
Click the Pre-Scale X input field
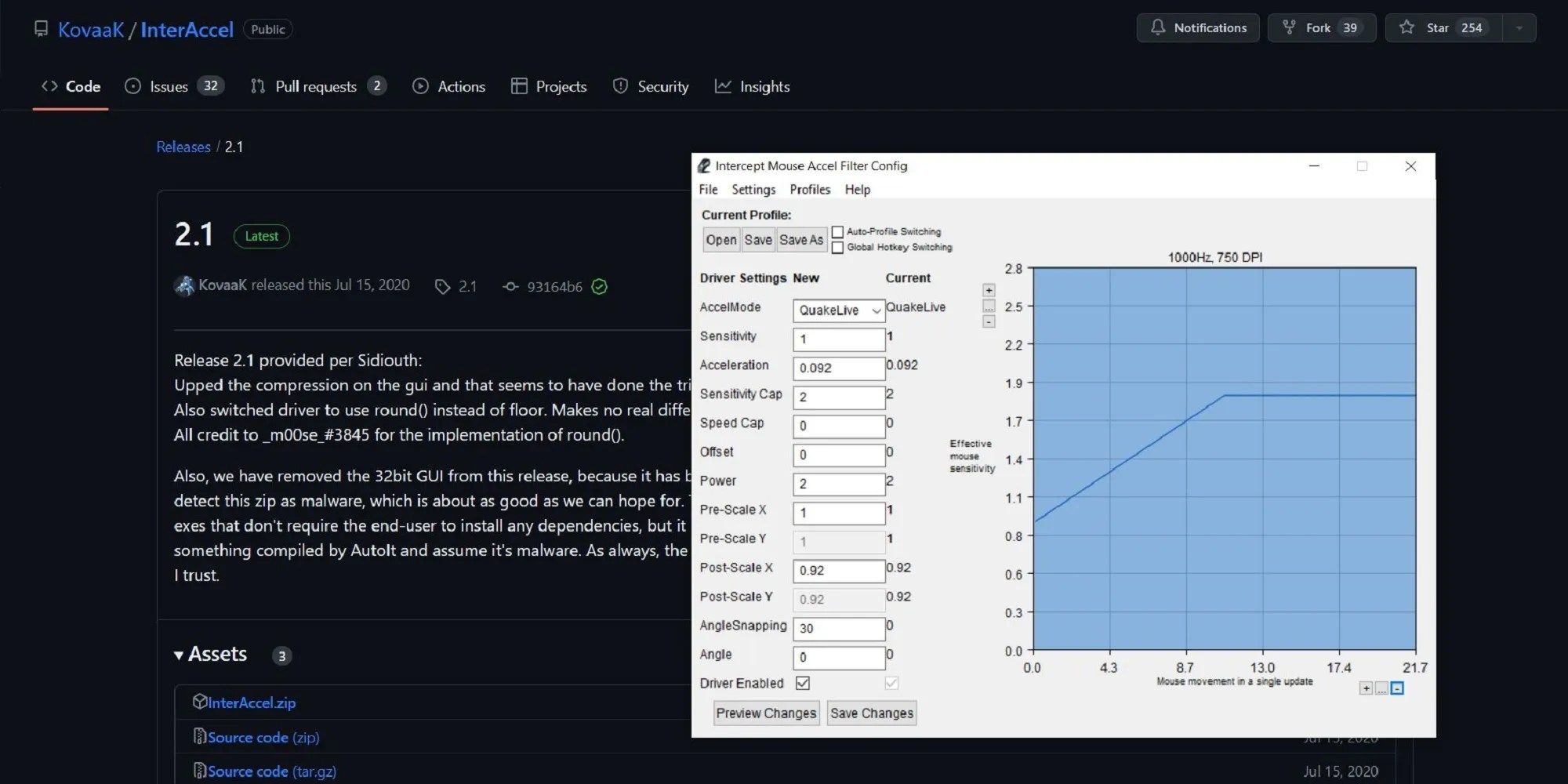point(839,514)
